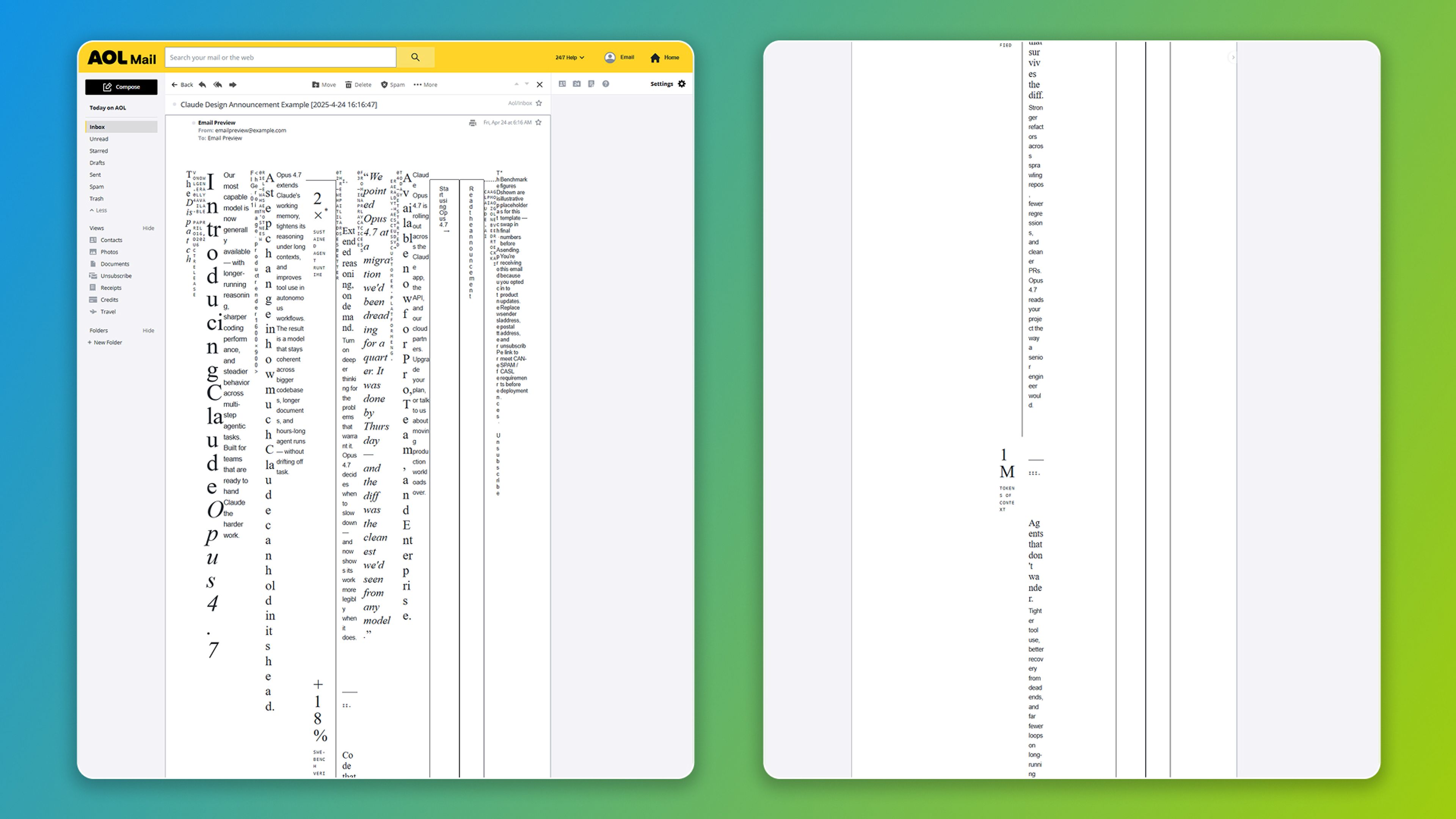Click the Reply All double-arrow icon

(x=218, y=85)
